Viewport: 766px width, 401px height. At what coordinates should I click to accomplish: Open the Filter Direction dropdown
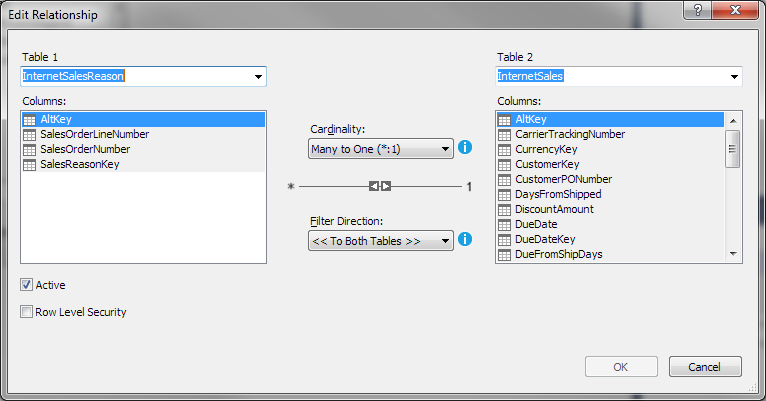pyautogui.click(x=381, y=241)
